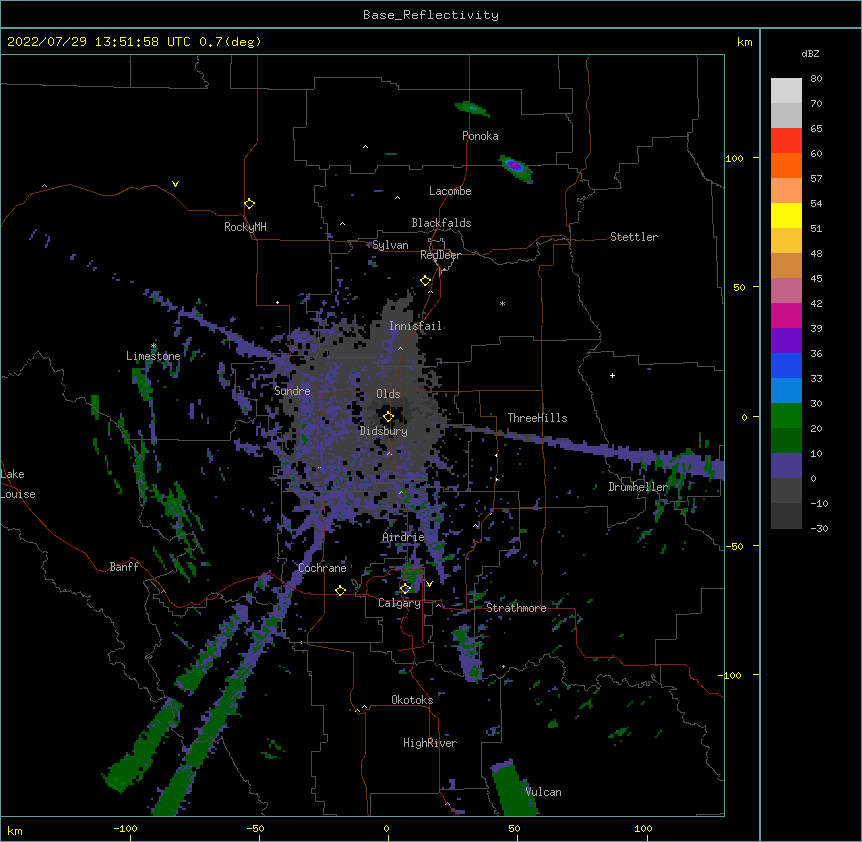
Task: Click the km unit label at bottom-left
Action: [15, 830]
